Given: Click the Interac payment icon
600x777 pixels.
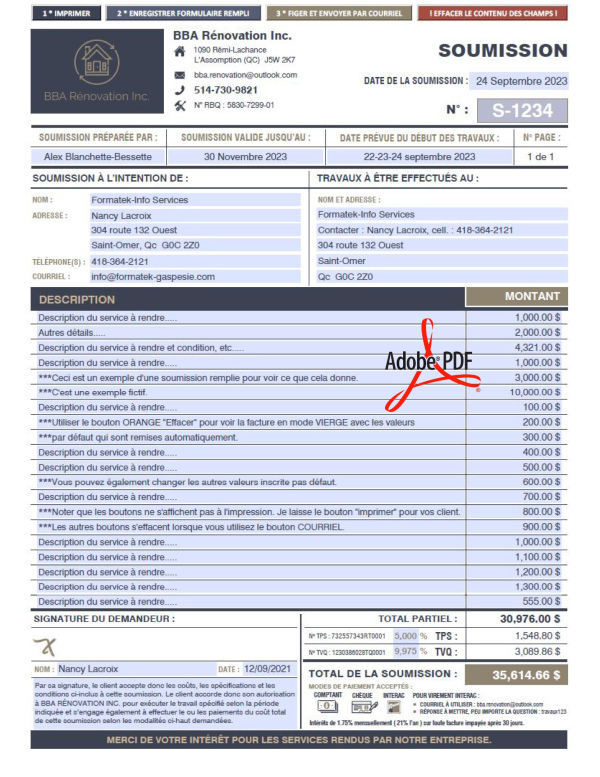Looking at the screenshot, I should point(394,707).
